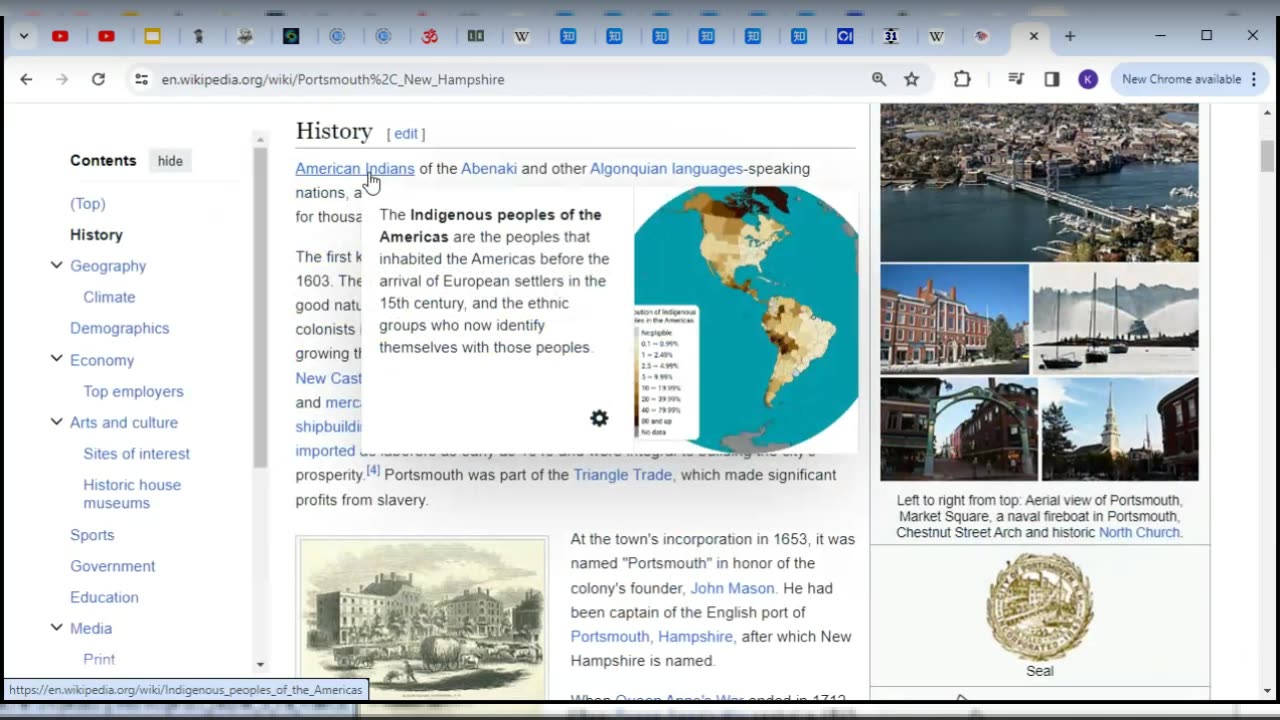Viewport: 1280px width, 720px height.
Task: Reload the Portsmouth Wikipedia page
Action: (x=98, y=79)
